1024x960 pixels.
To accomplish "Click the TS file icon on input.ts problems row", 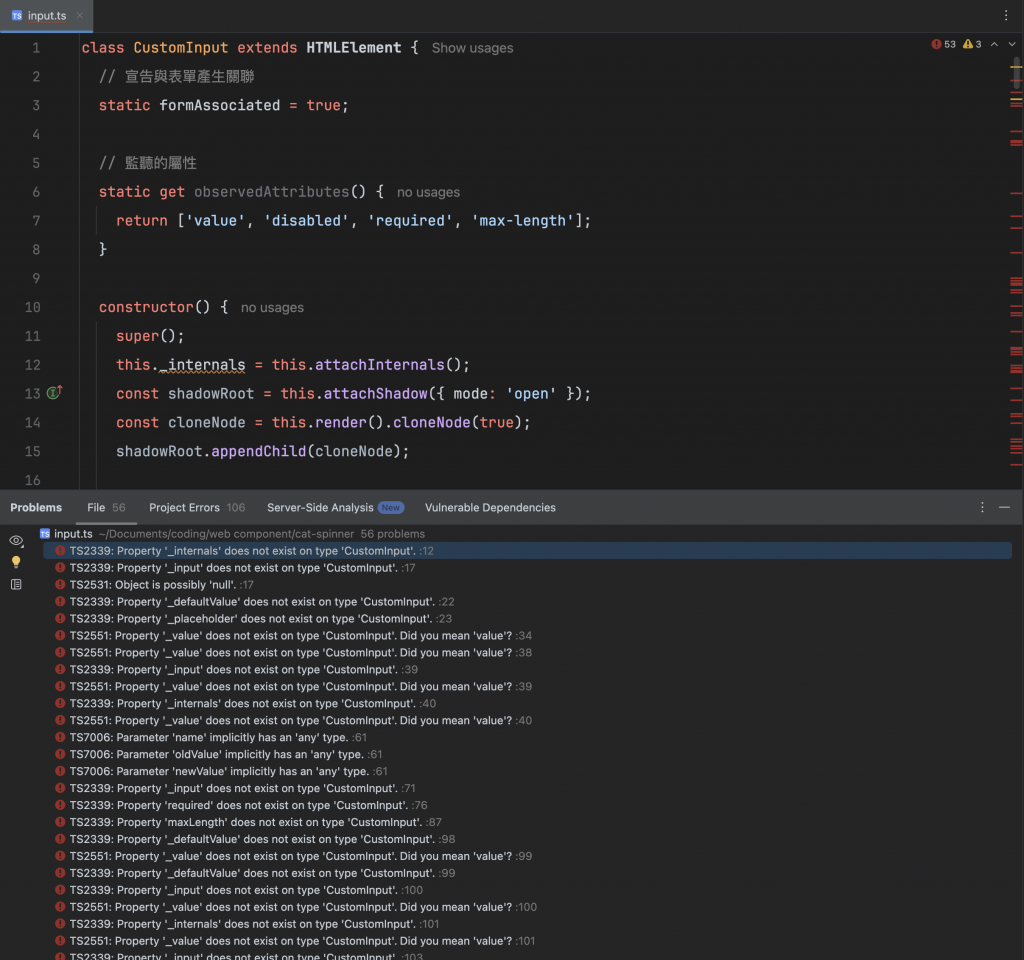I will pos(44,534).
